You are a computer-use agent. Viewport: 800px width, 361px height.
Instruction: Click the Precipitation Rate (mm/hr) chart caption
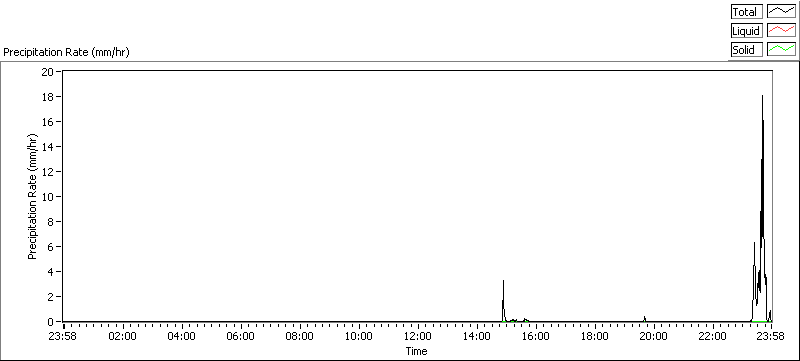66,52
